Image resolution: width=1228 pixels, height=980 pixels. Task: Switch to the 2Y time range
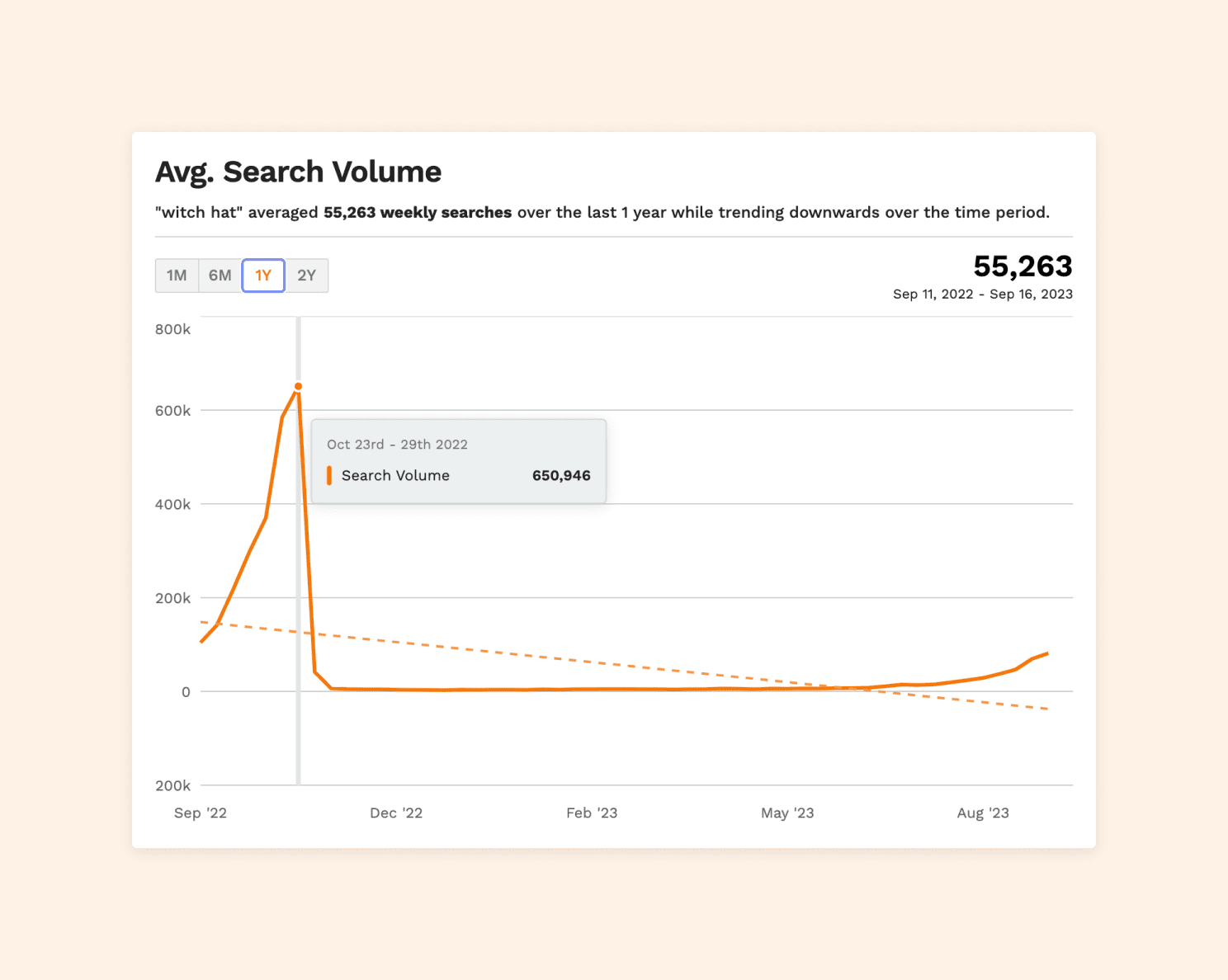coord(307,276)
